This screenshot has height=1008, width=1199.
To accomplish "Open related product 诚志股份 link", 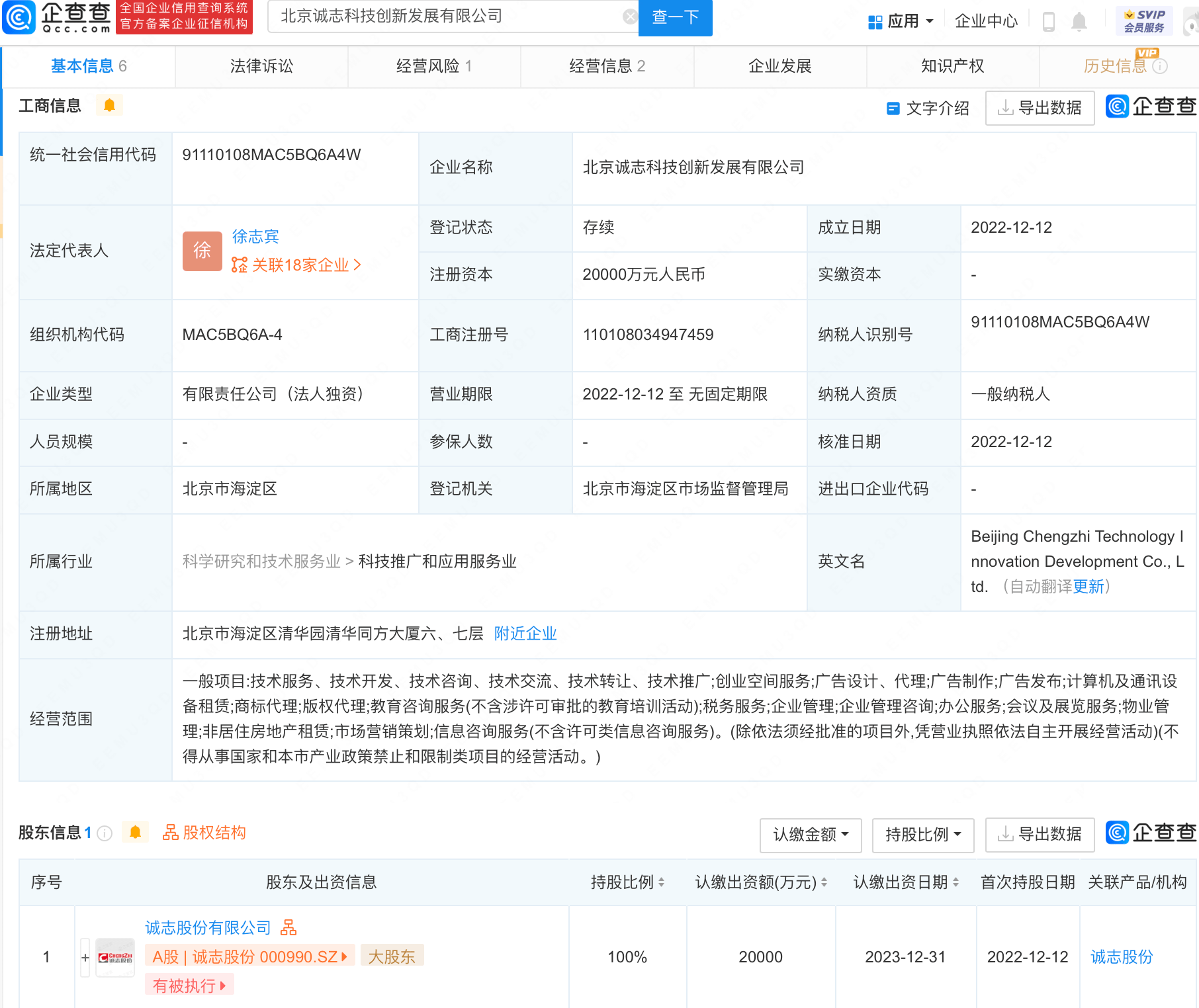I will pyautogui.click(x=1122, y=957).
